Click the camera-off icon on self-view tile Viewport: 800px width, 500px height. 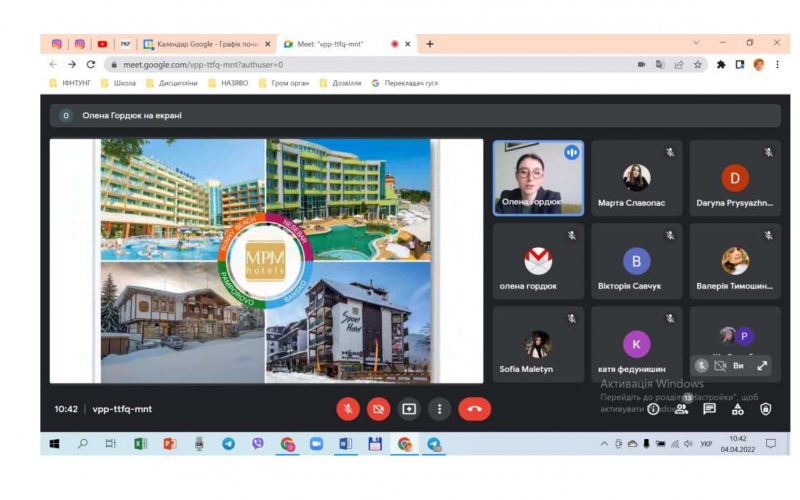coord(720,366)
